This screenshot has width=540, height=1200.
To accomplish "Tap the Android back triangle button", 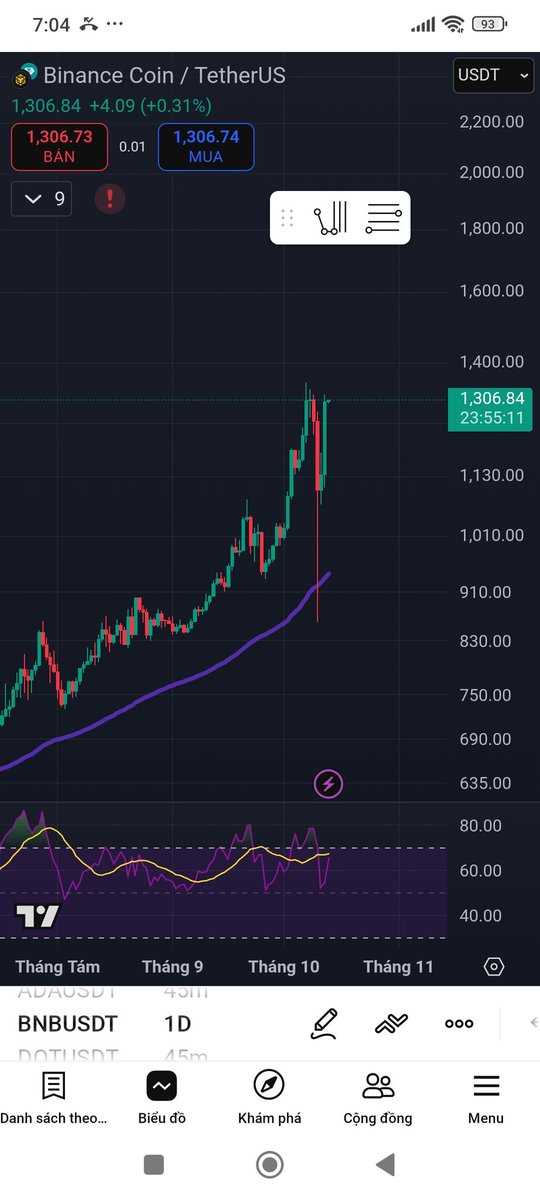I will point(384,1164).
